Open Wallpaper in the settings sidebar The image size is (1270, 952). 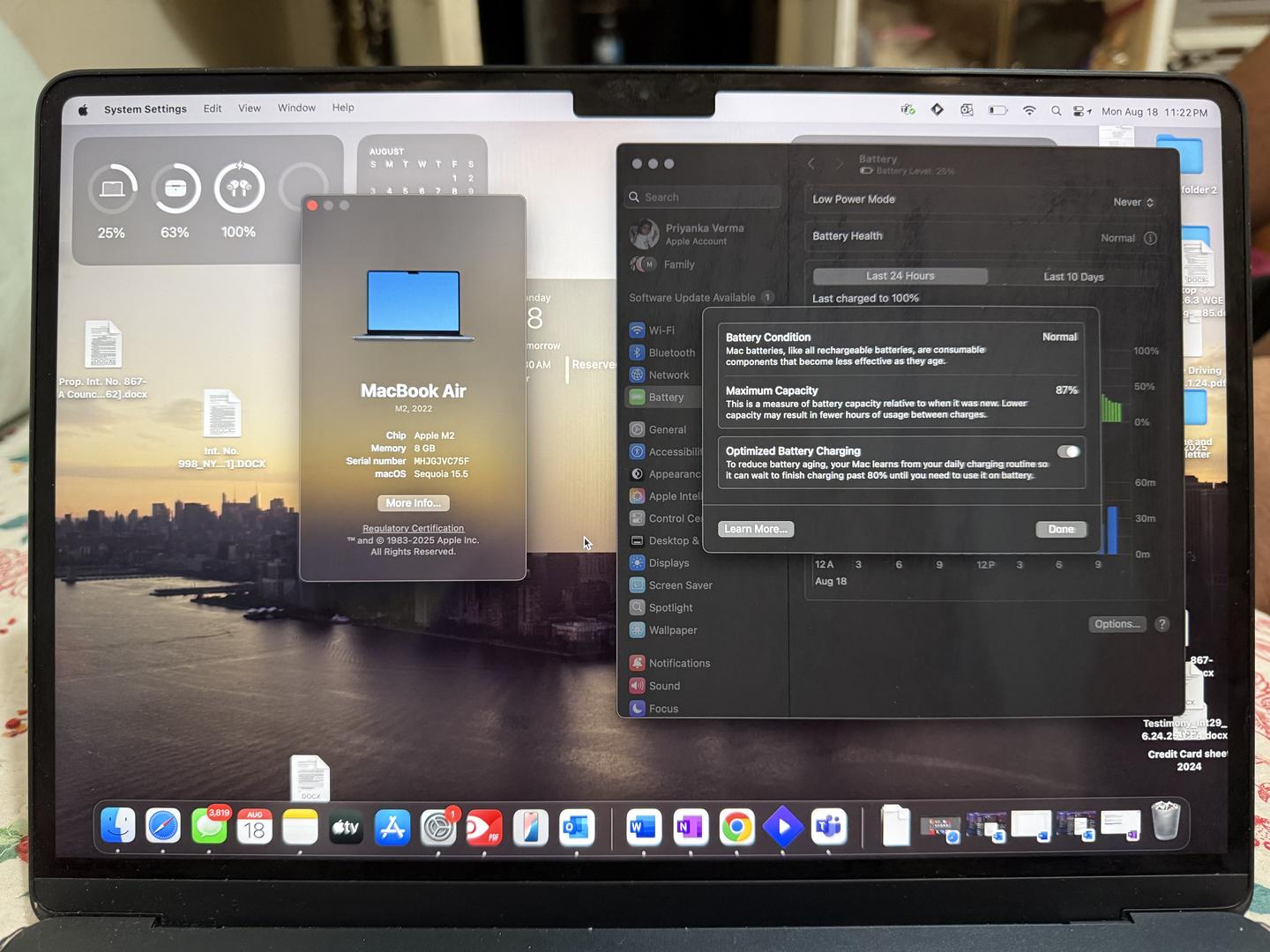click(x=663, y=630)
